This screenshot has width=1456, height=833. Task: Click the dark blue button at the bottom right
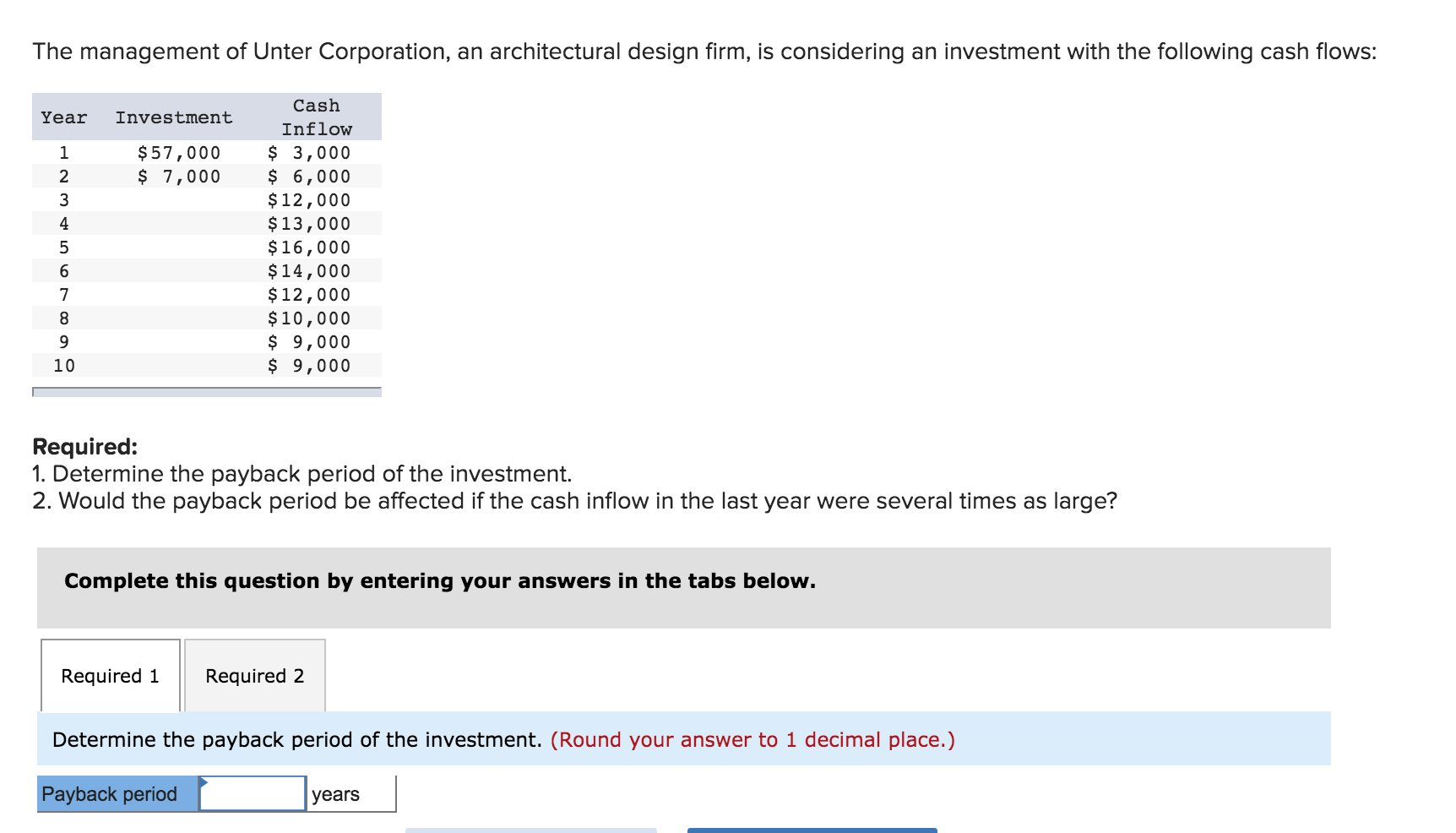coord(812,830)
